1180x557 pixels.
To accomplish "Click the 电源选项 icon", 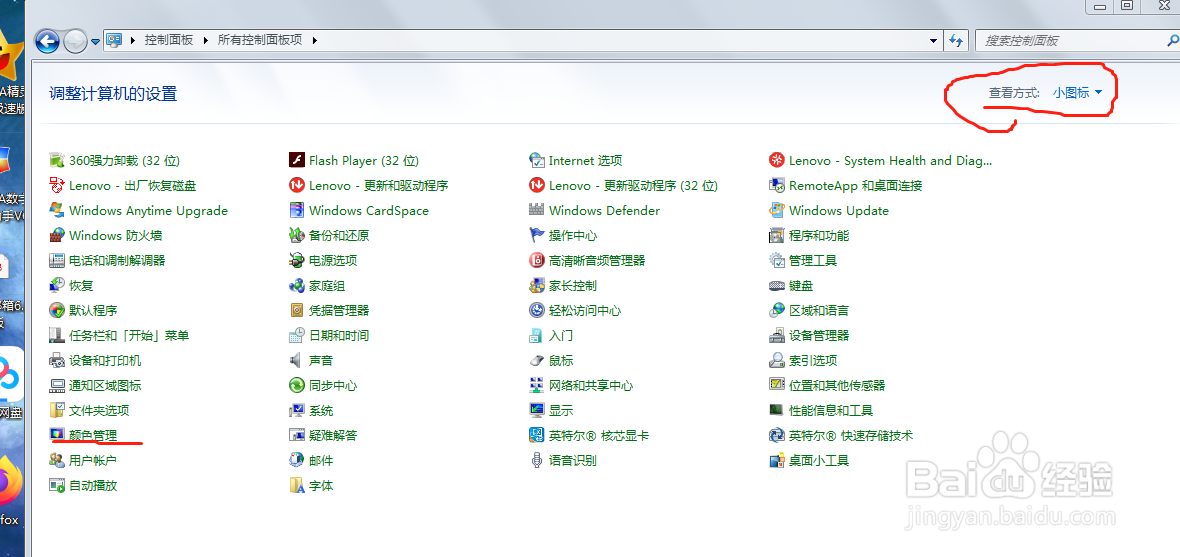I will pyautogui.click(x=297, y=260).
